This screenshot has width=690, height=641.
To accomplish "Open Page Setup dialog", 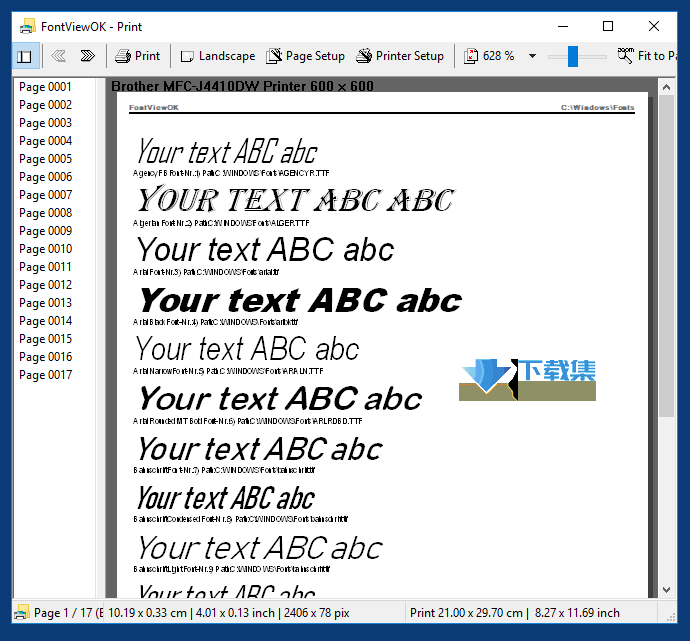I will coord(305,56).
